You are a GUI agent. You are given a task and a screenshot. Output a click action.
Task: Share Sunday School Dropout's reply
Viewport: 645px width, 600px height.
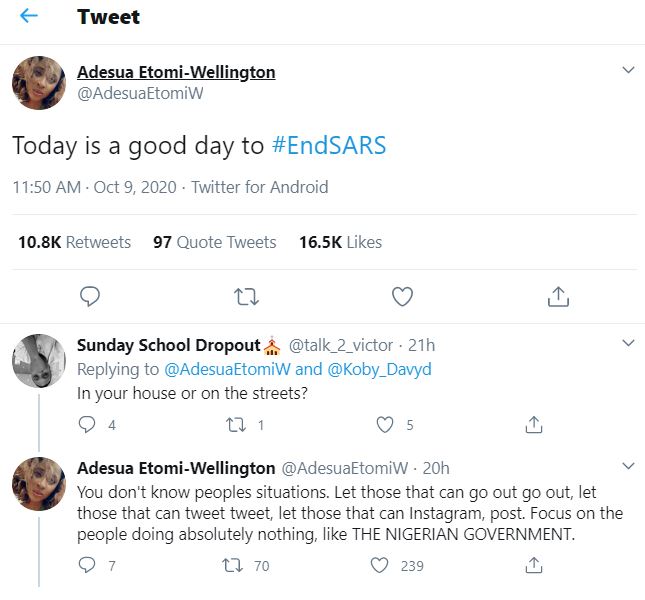pos(533,424)
